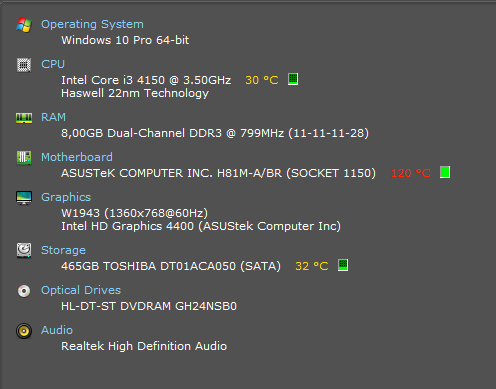
Task: Click the green Motherboard icon
Action: coord(24,158)
